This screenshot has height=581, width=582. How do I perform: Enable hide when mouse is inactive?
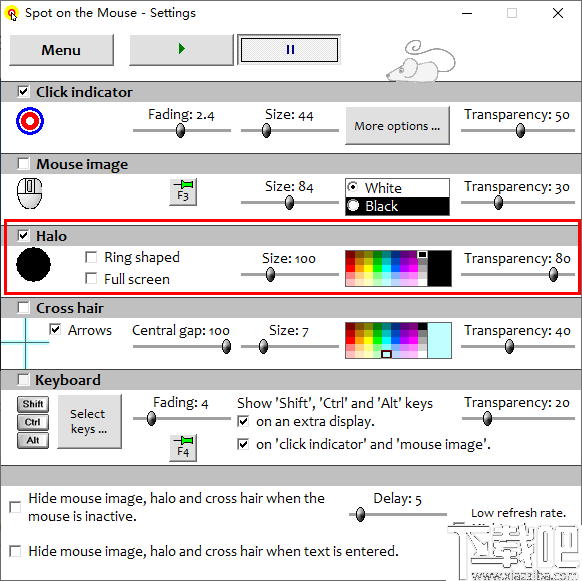pos(15,507)
